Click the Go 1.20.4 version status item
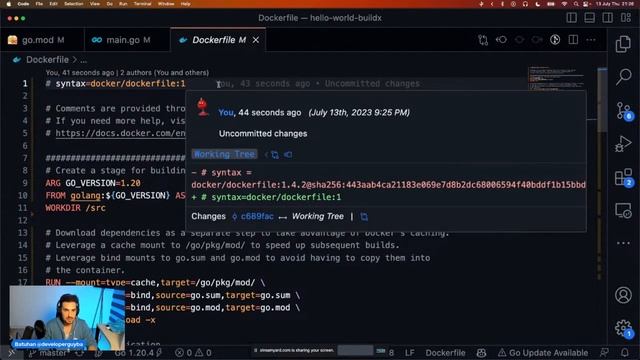 (x=139, y=353)
